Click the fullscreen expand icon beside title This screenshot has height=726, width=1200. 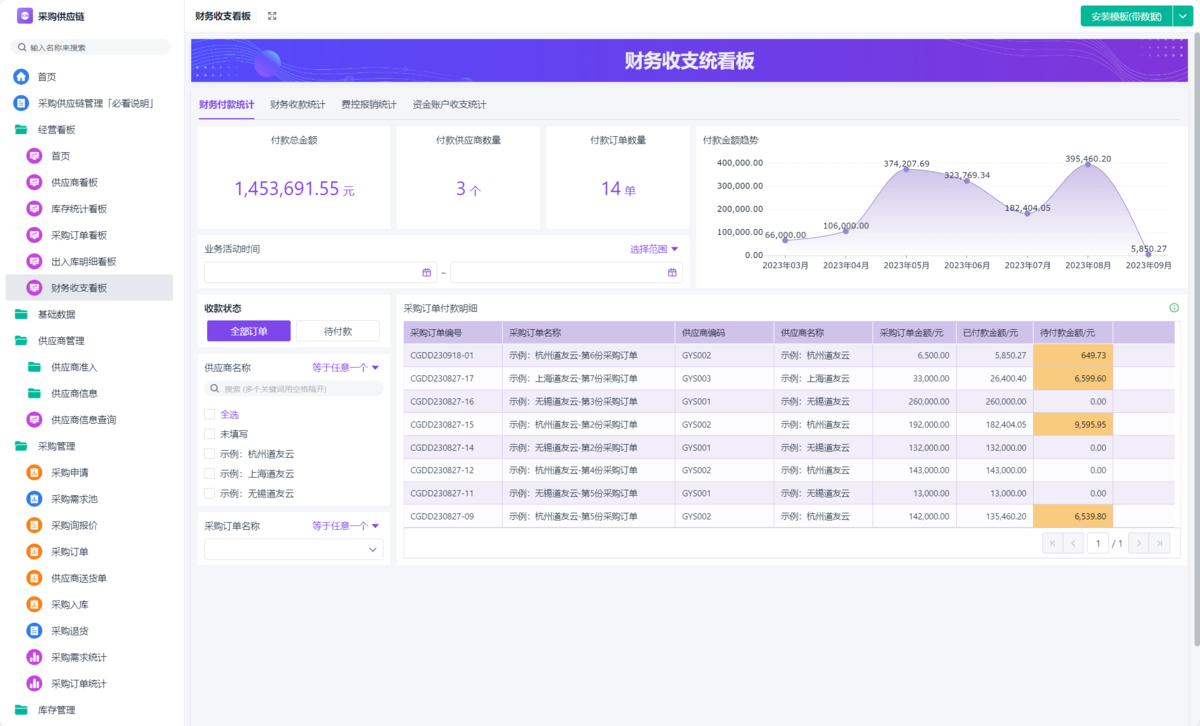pos(272,16)
